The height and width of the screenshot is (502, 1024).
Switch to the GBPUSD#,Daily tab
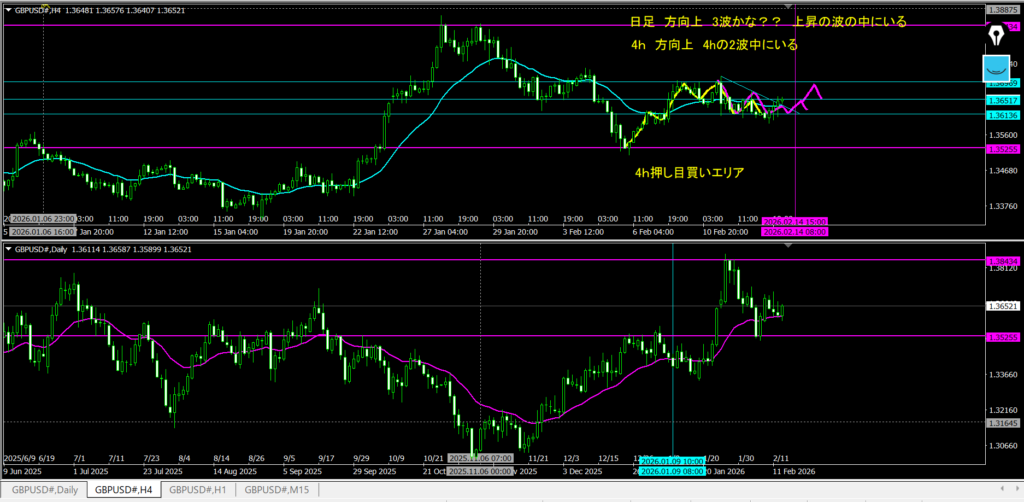pyautogui.click(x=42, y=490)
